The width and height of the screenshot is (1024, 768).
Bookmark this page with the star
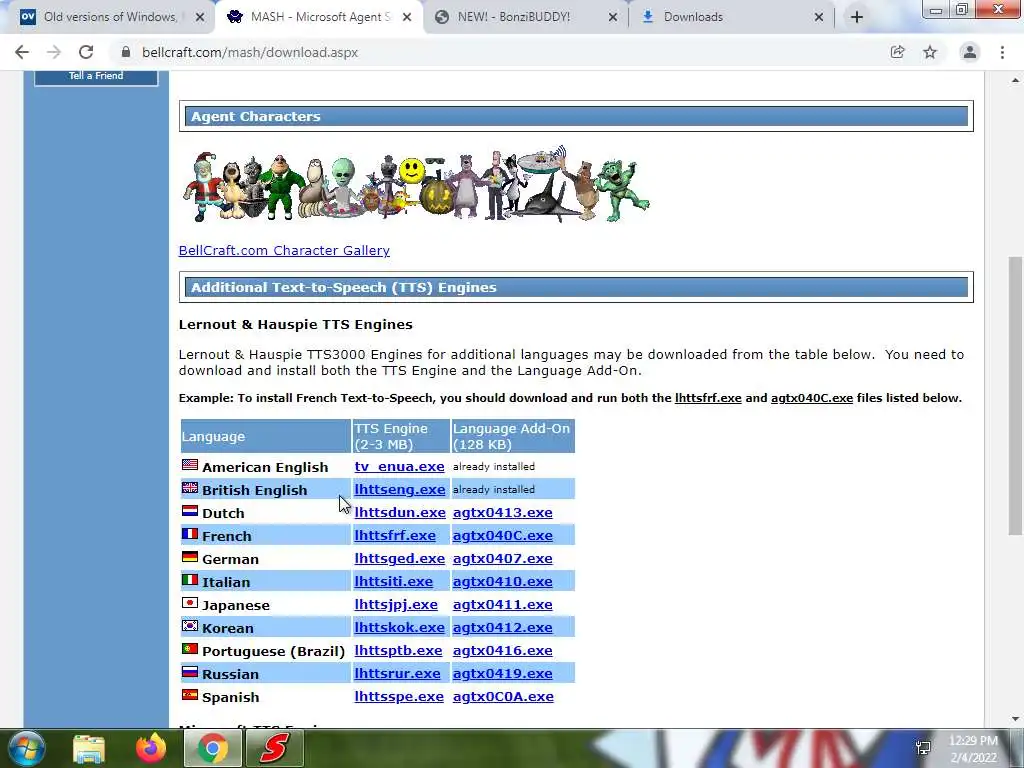930,52
